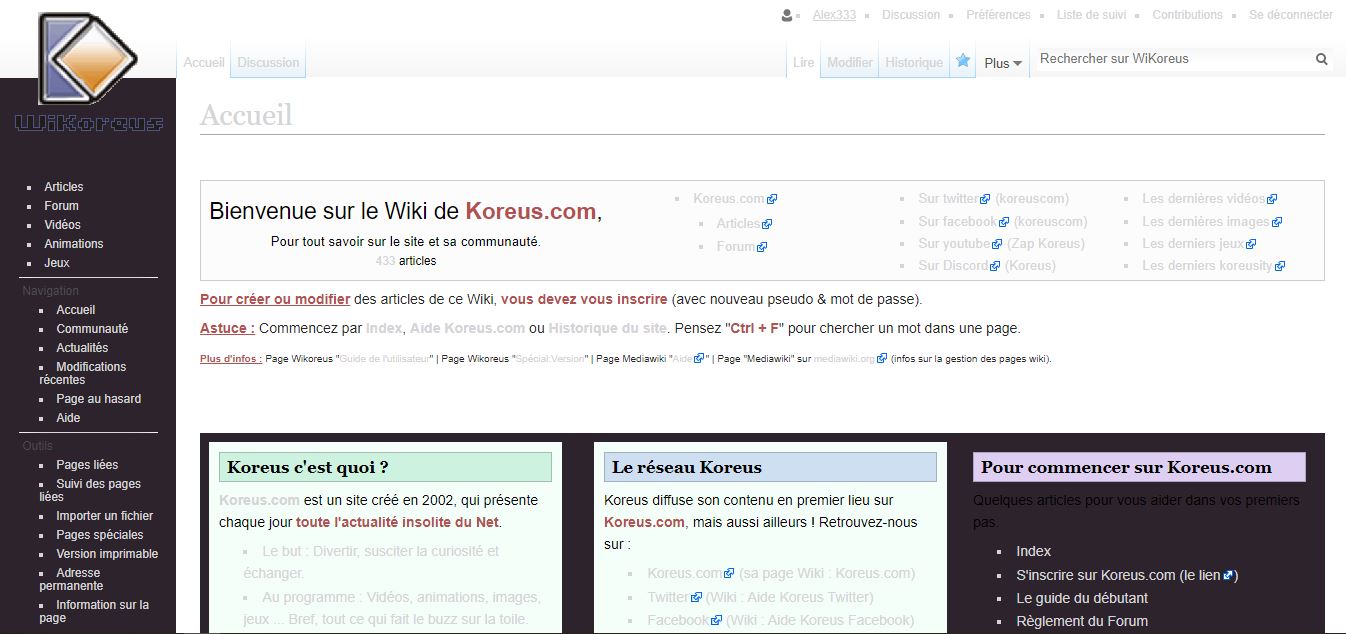Open the Plus dropdown menu
The width and height of the screenshot is (1346, 634).
click(x=1002, y=63)
